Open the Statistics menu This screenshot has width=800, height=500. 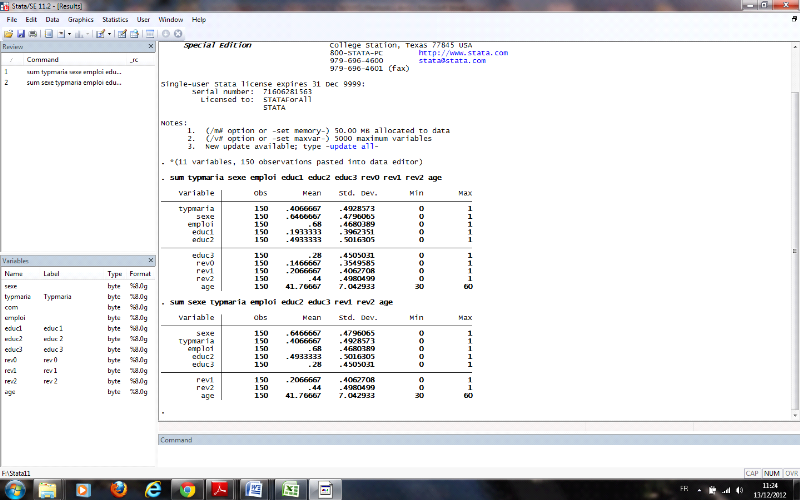[115, 20]
